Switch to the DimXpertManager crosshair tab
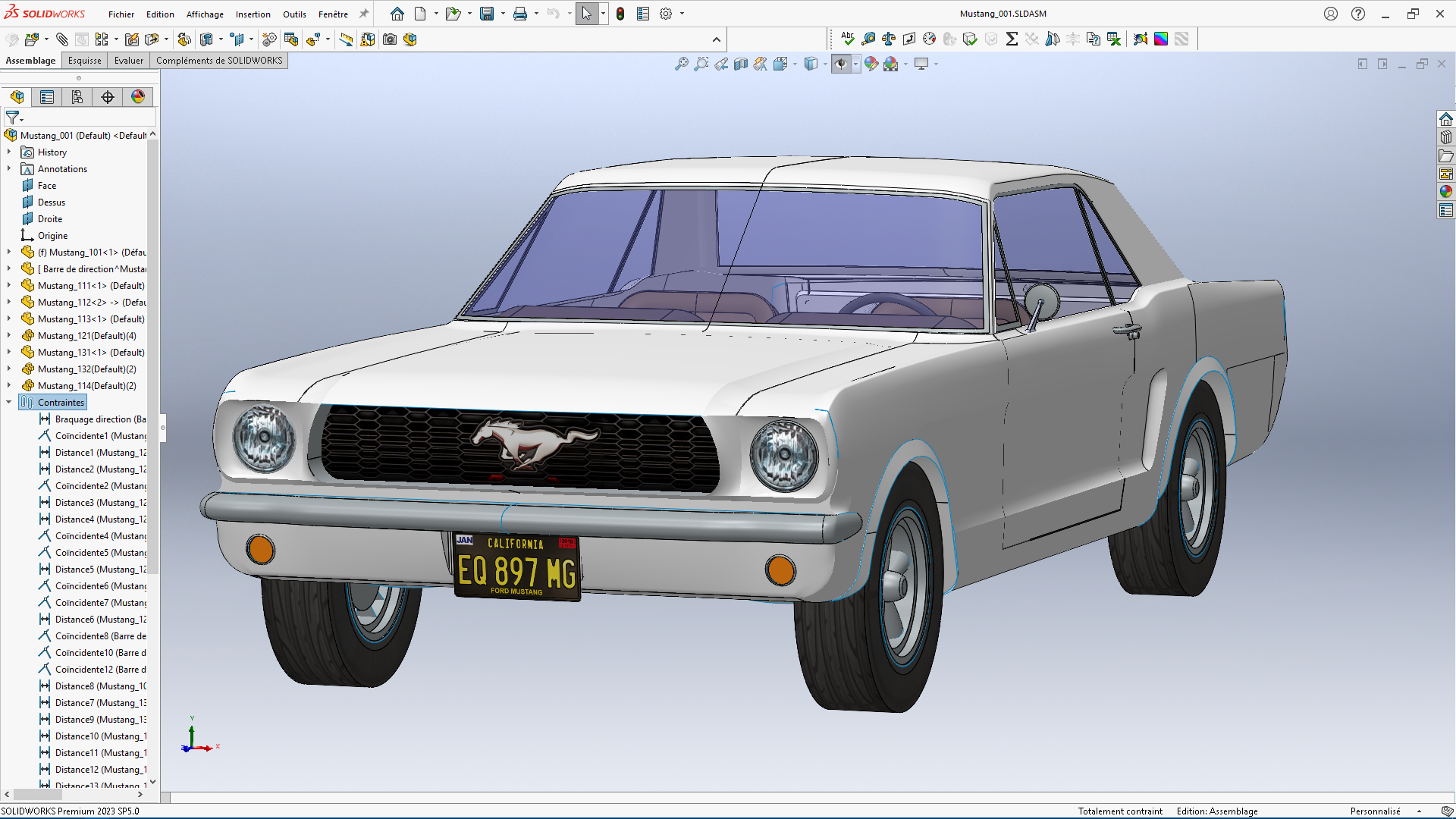 pyautogui.click(x=108, y=97)
